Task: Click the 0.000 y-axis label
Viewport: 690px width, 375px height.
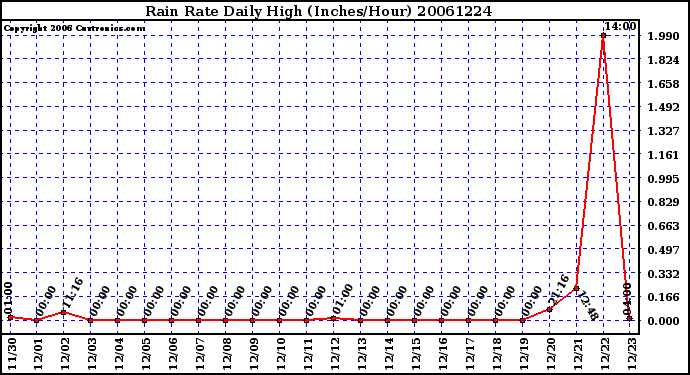Action: pyautogui.click(x=663, y=321)
